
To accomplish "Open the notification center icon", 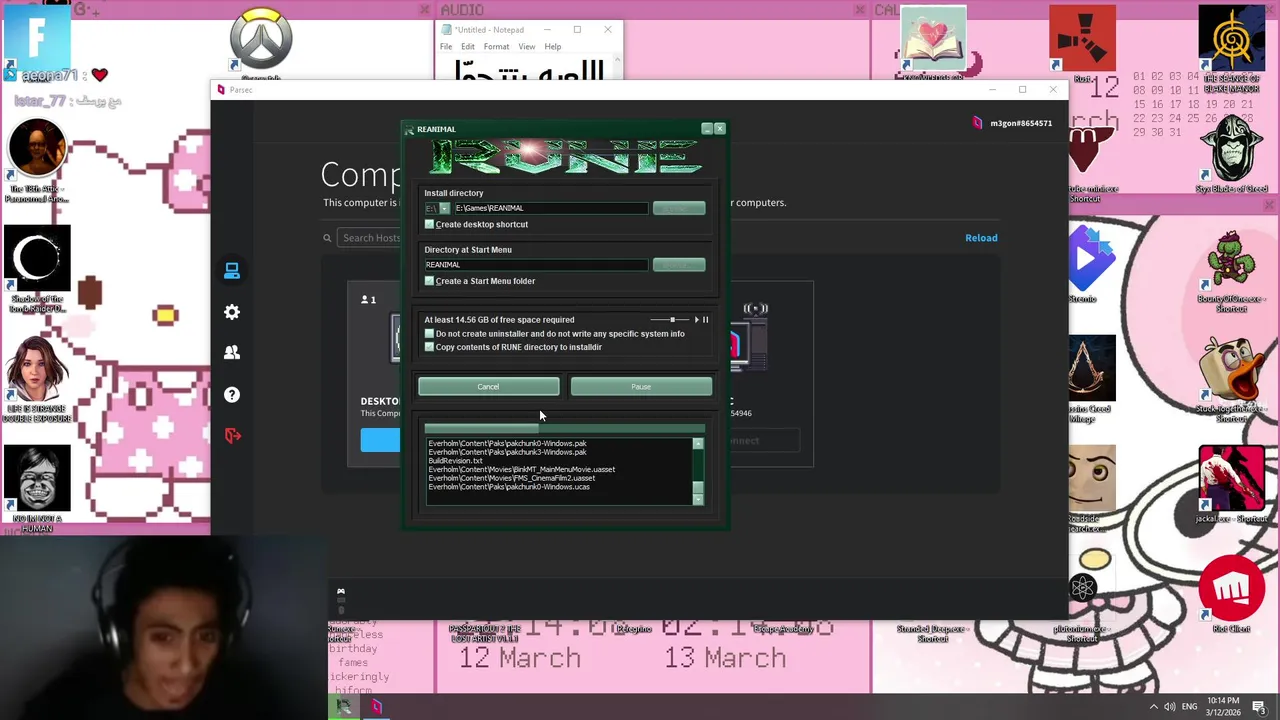I will point(1258,707).
